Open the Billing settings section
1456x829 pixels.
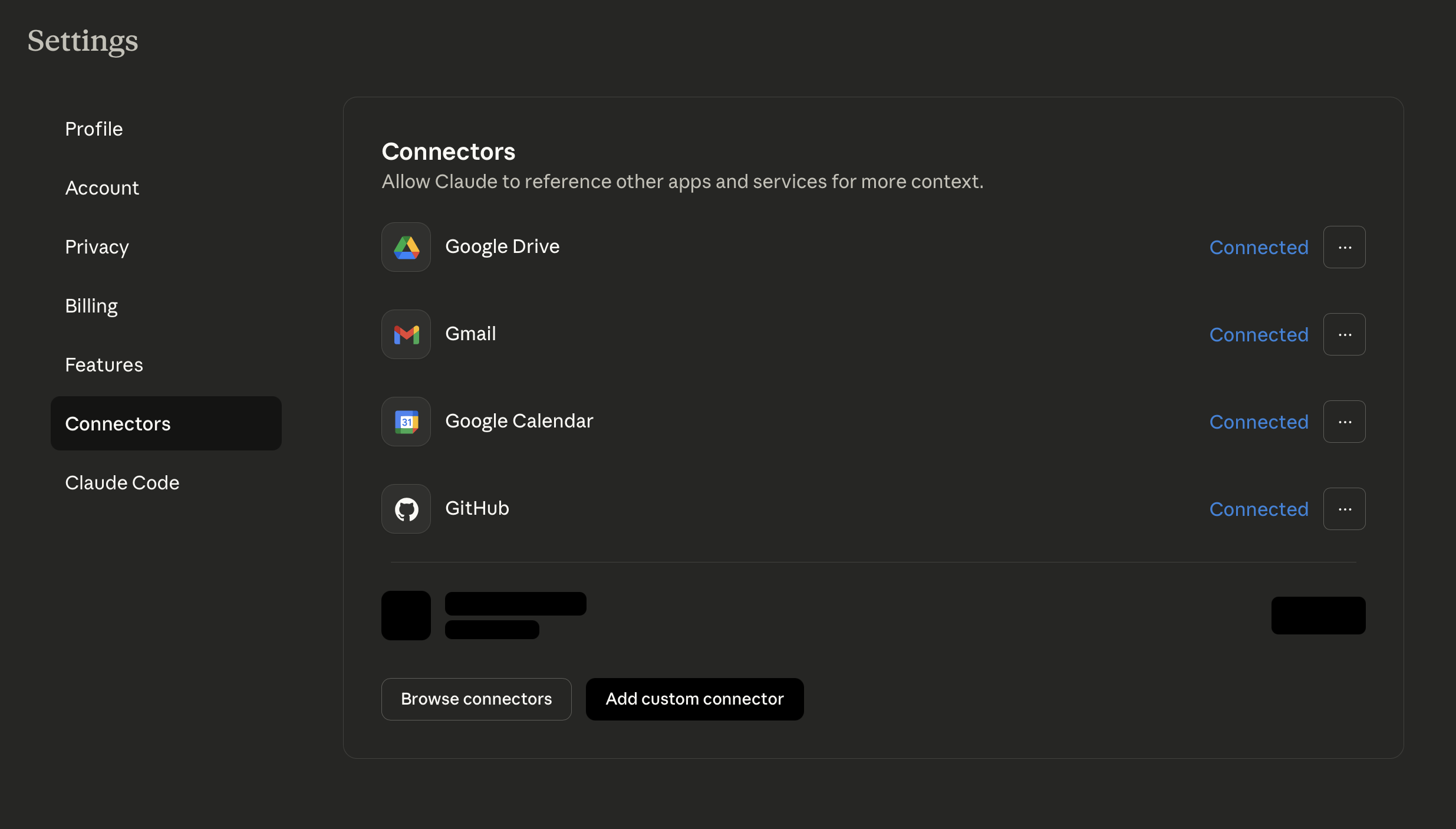click(91, 305)
